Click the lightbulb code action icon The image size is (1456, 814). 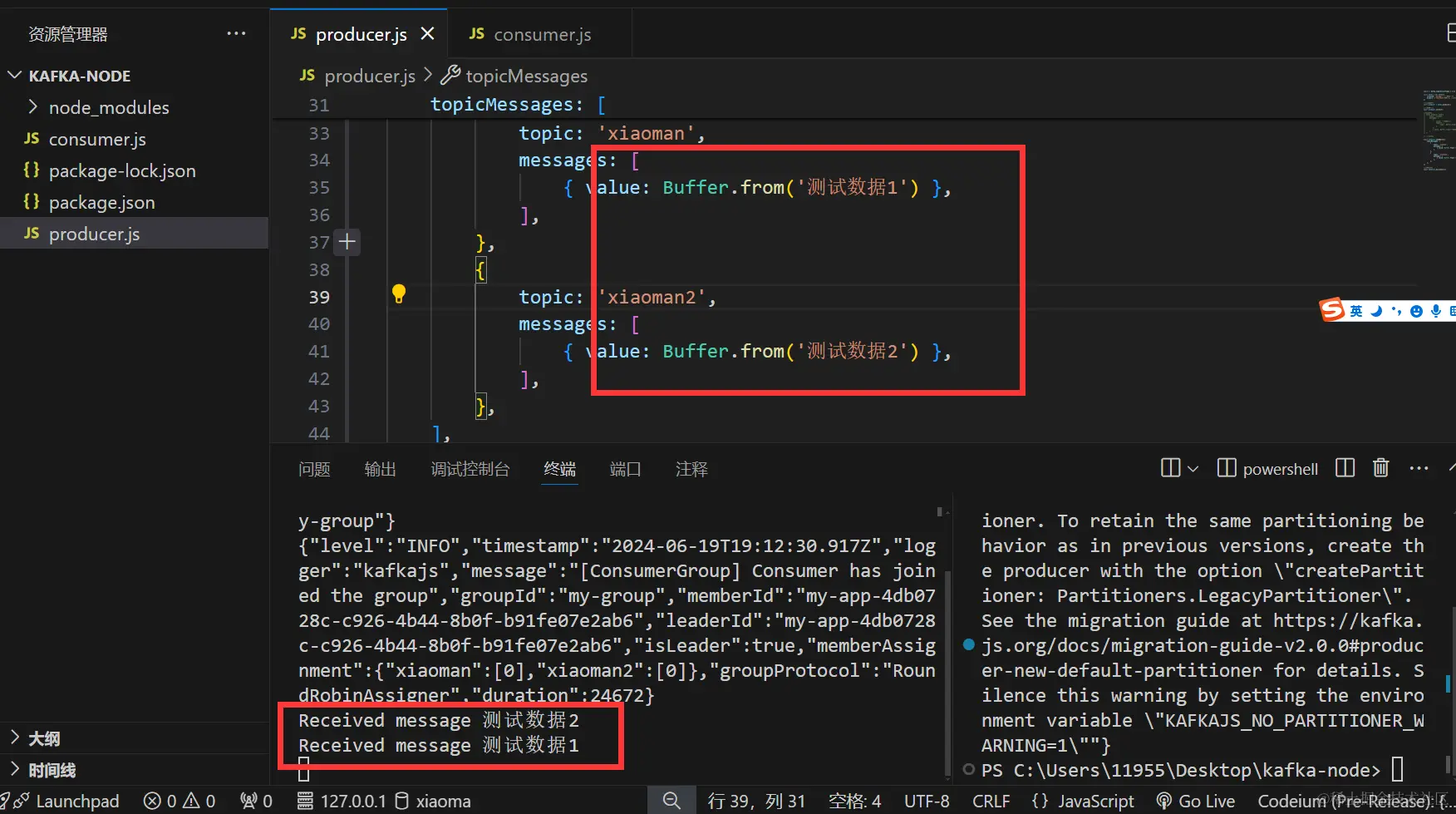pyautogui.click(x=399, y=294)
